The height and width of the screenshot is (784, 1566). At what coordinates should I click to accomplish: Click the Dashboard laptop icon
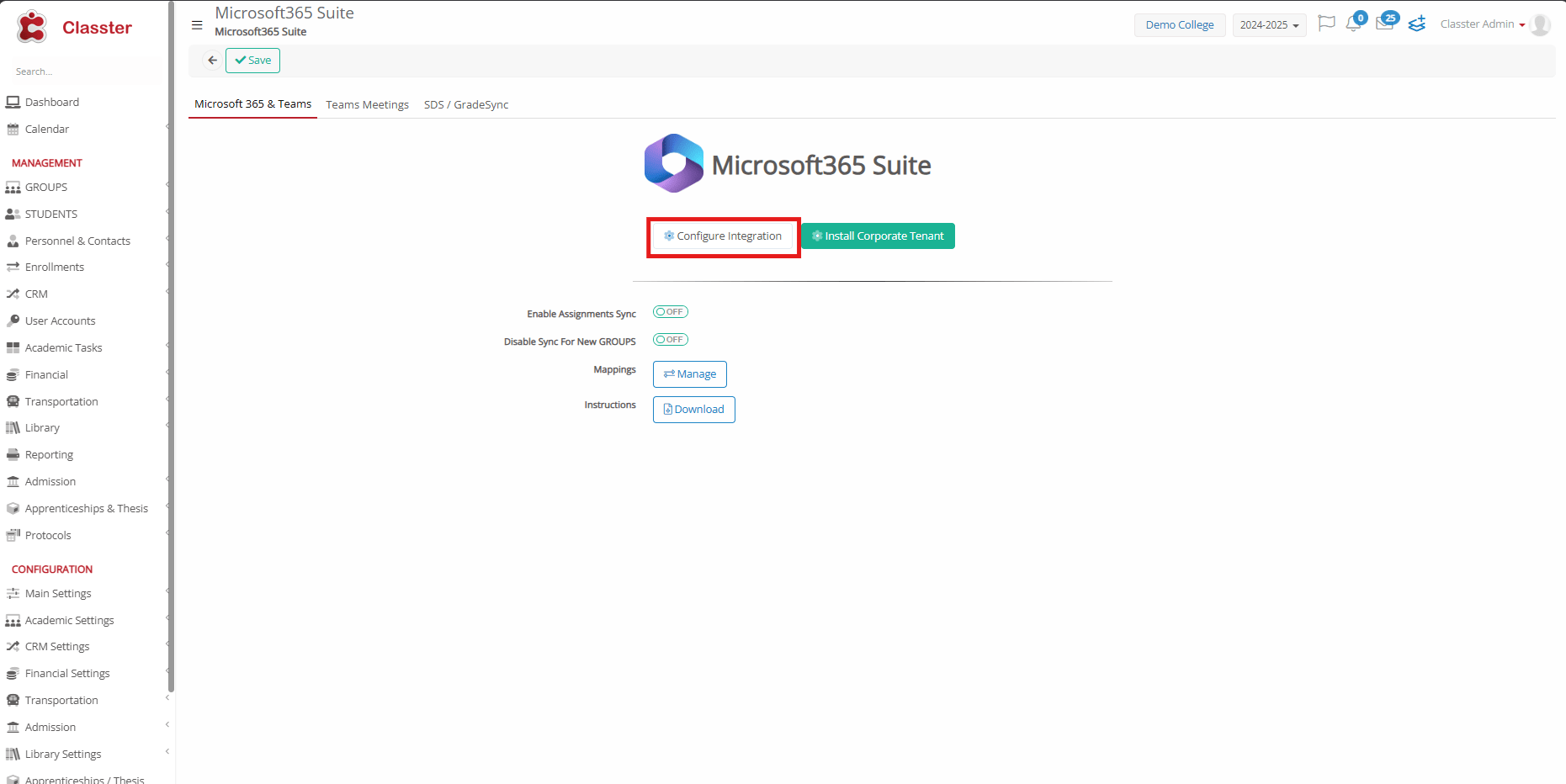pyautogui.click(x=13, y=103)
